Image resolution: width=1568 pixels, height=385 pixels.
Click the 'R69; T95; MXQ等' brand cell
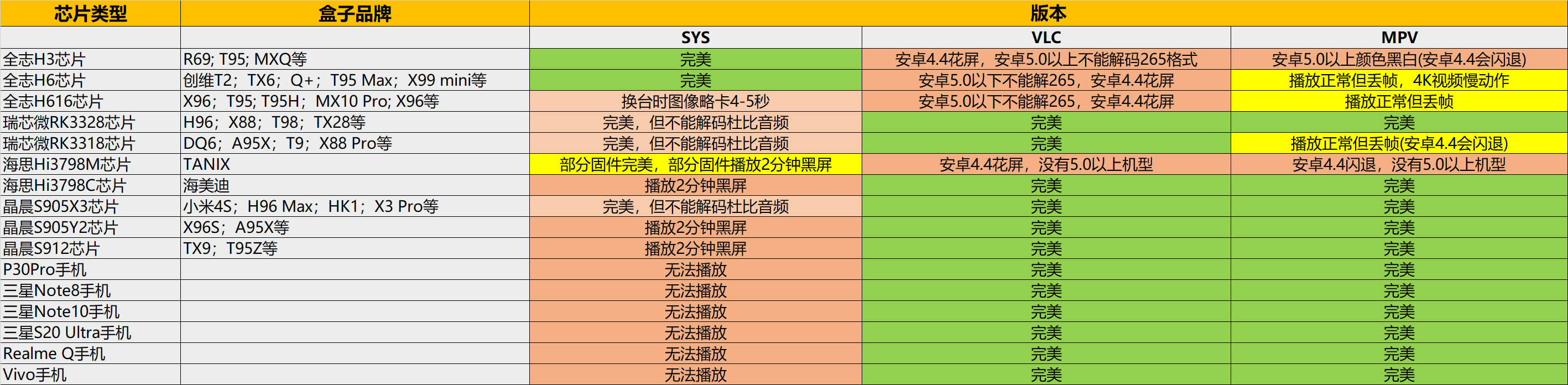[355, 59]
